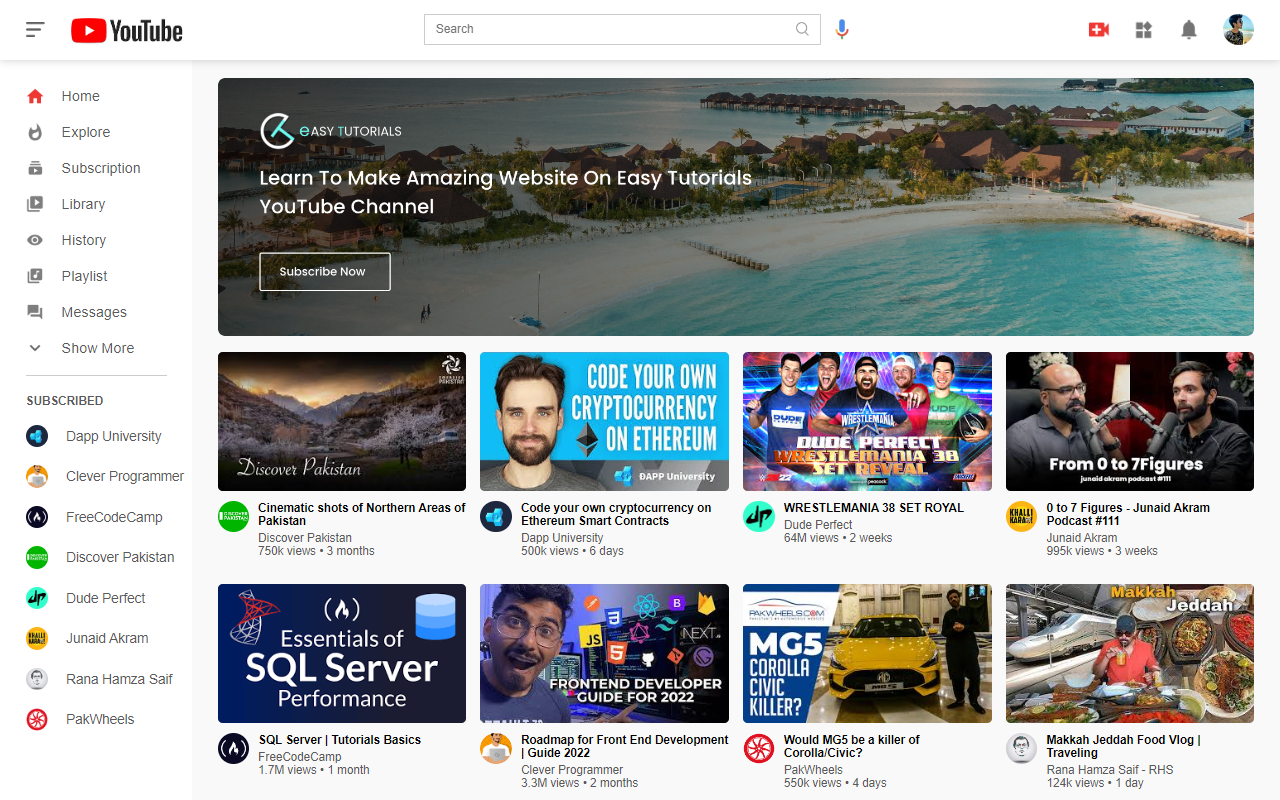Click 'Rana Hamza Saif - RHS' channel name
This screenshot has width=1280, height=800.
1110,770
